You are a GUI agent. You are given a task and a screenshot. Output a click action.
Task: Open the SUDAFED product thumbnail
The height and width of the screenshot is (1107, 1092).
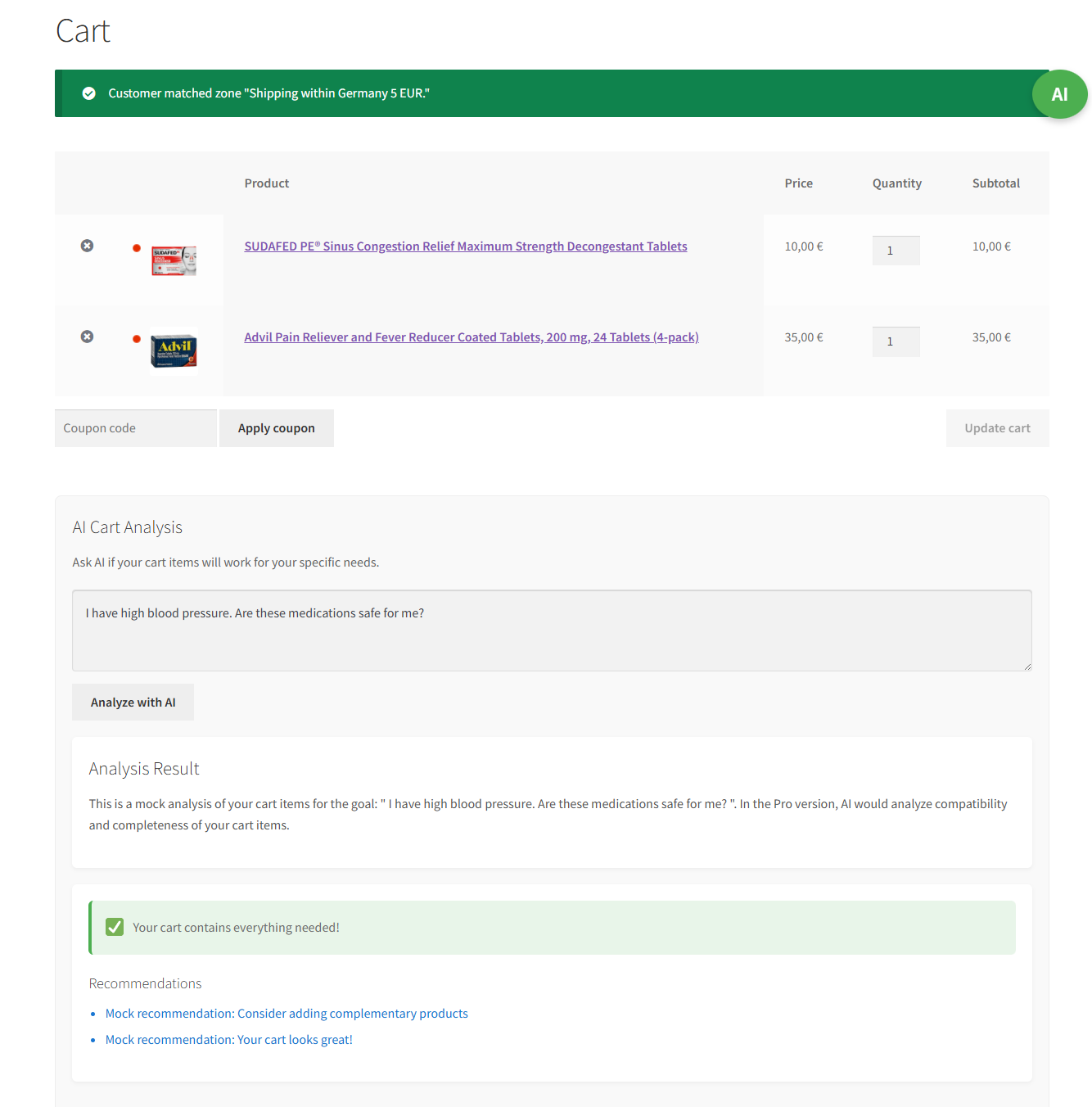click(x=174, y=260)
